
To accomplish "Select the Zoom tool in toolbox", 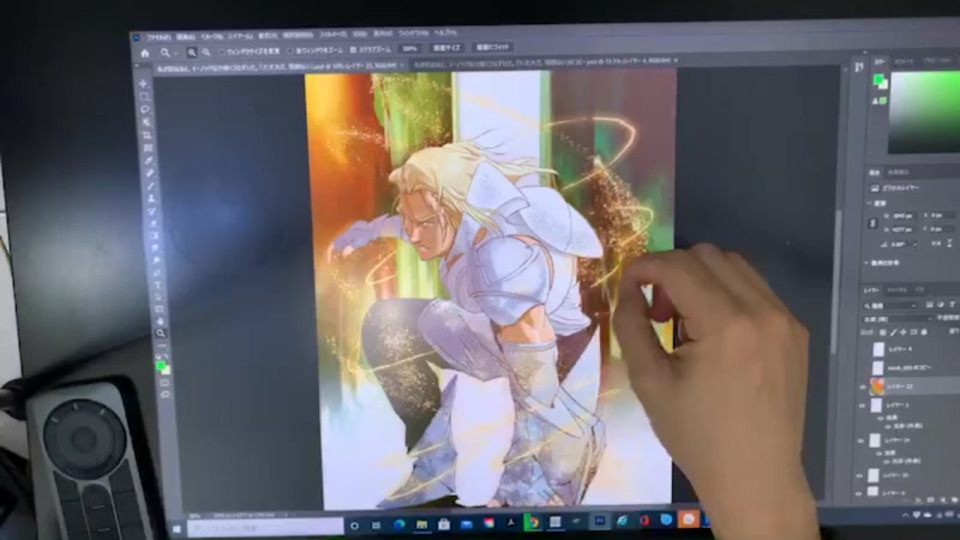I will 160,334.
